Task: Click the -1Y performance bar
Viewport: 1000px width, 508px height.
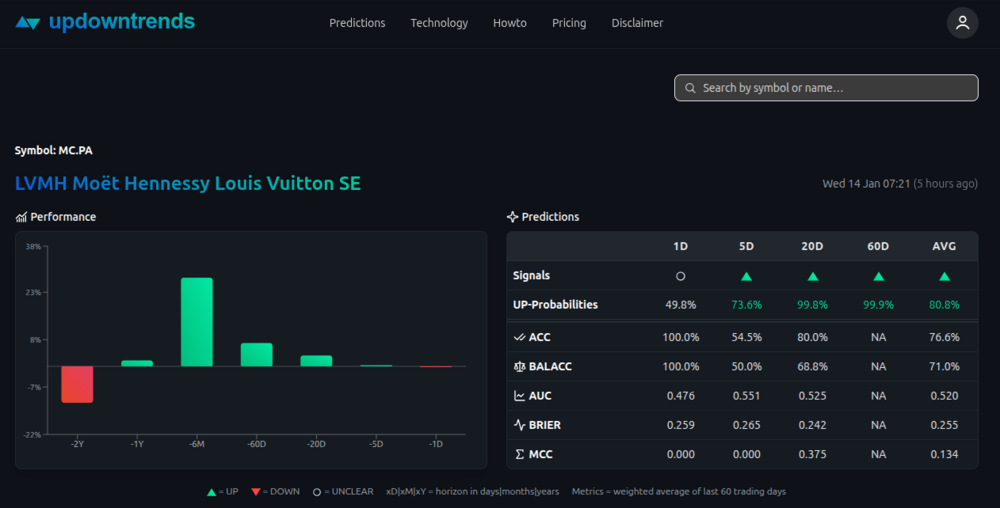Action: 137,363
